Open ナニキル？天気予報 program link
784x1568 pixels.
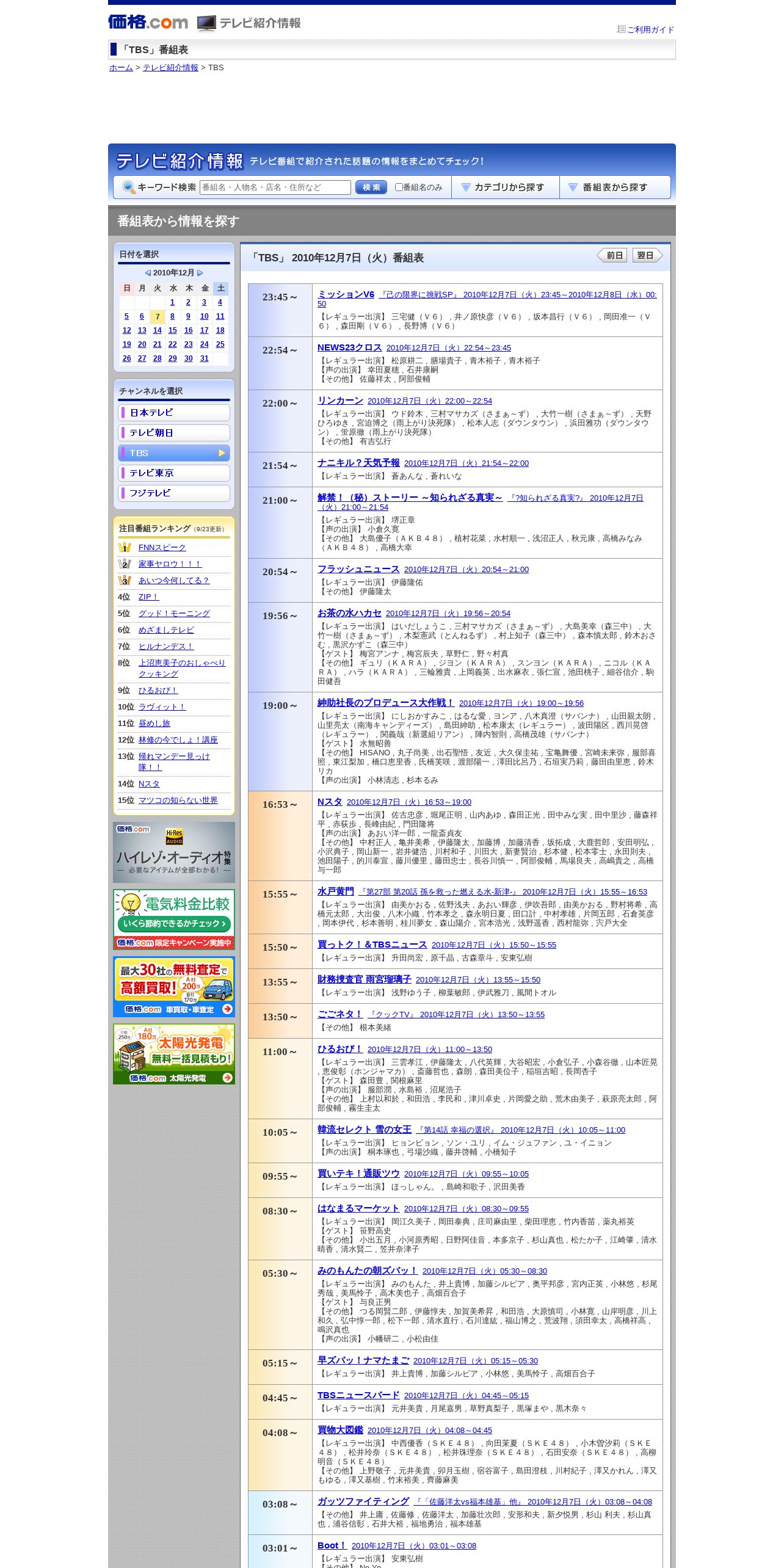pos(358,463)
